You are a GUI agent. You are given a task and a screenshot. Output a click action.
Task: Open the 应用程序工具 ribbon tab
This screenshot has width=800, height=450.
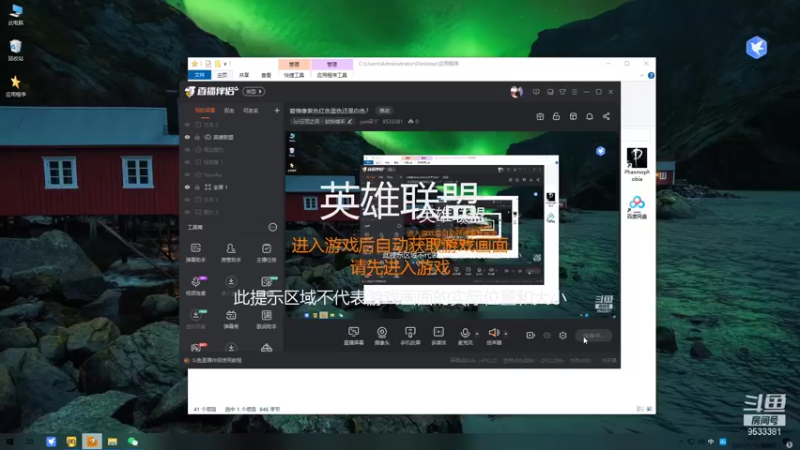(332, 75)
